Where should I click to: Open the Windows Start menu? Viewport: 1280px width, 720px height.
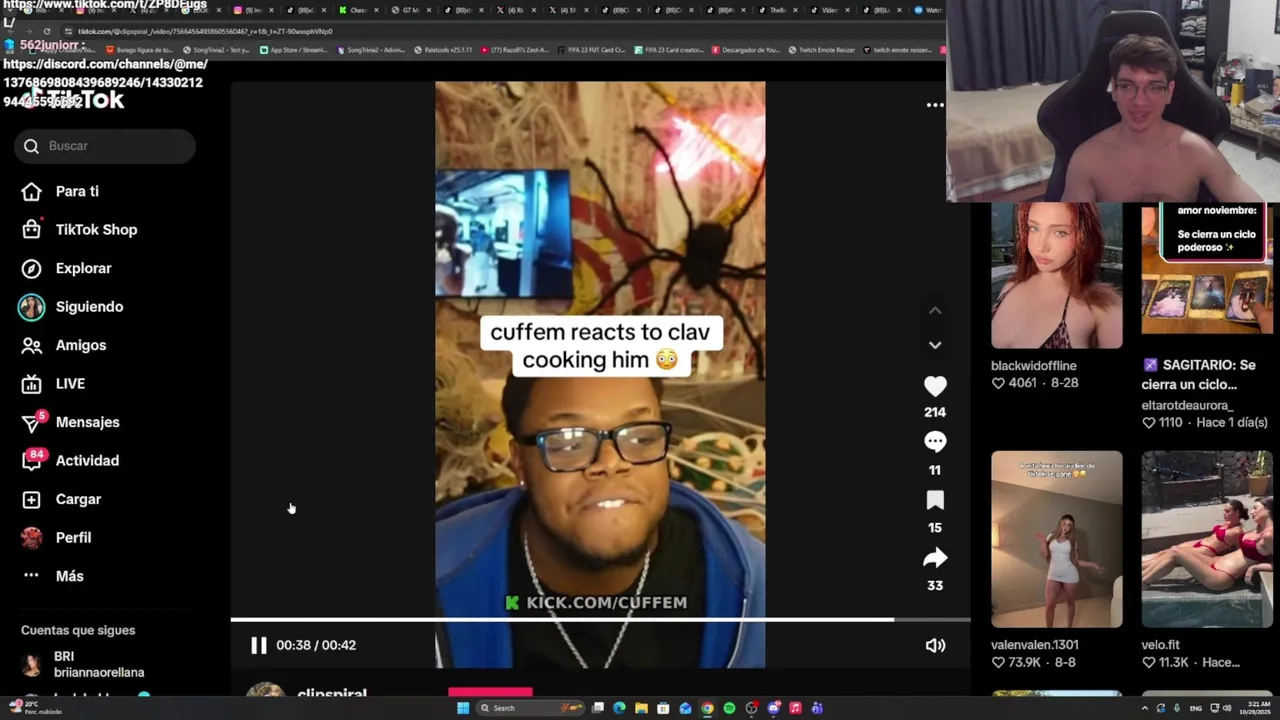point(463,708)
